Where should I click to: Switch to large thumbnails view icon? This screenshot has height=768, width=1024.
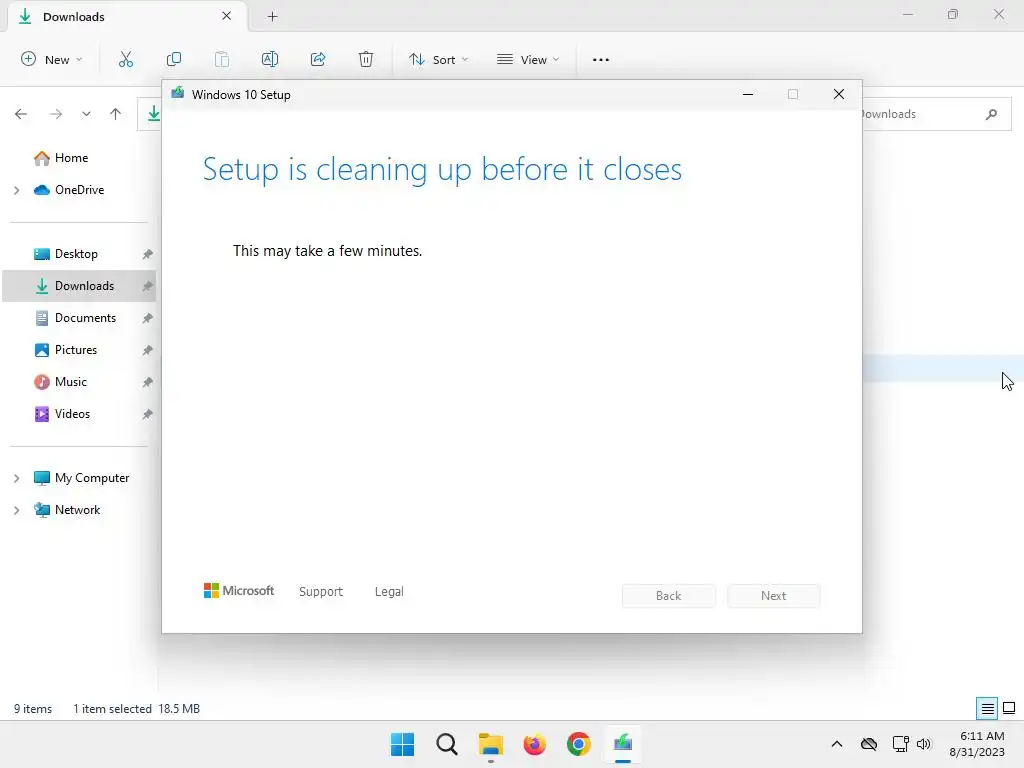click(1009, 709)
